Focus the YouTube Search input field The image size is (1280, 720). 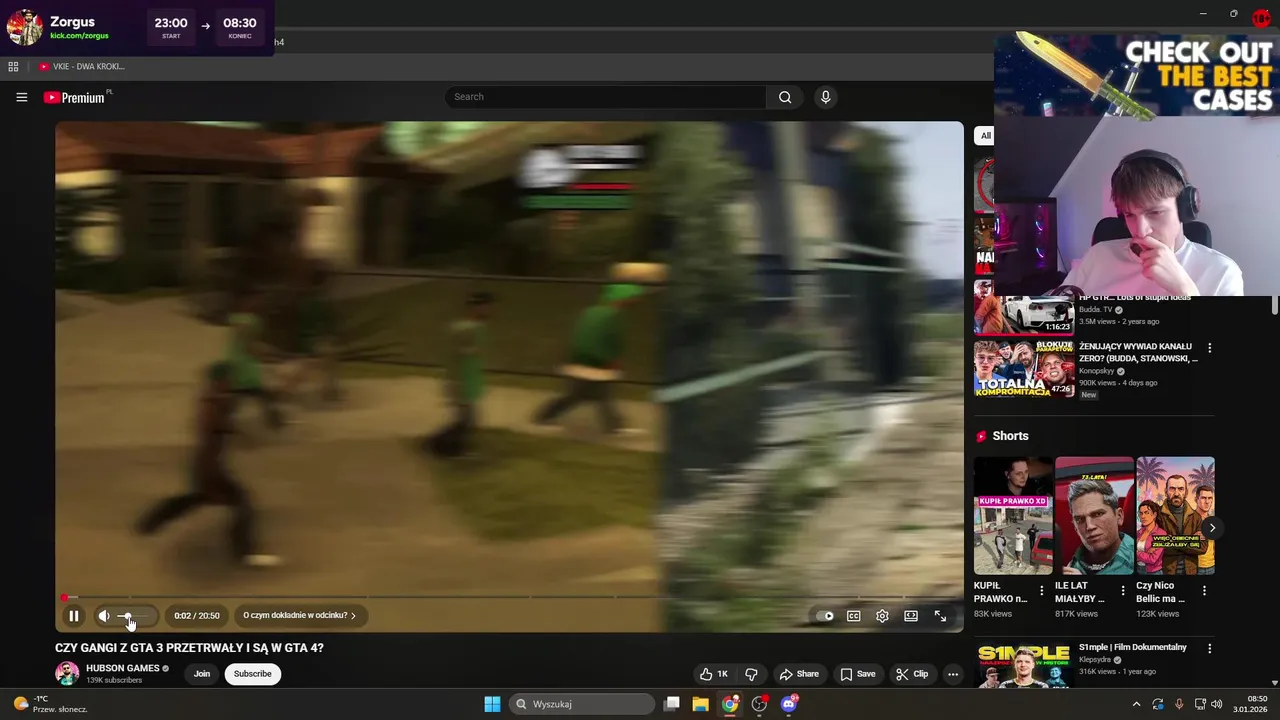coord(605,97)
